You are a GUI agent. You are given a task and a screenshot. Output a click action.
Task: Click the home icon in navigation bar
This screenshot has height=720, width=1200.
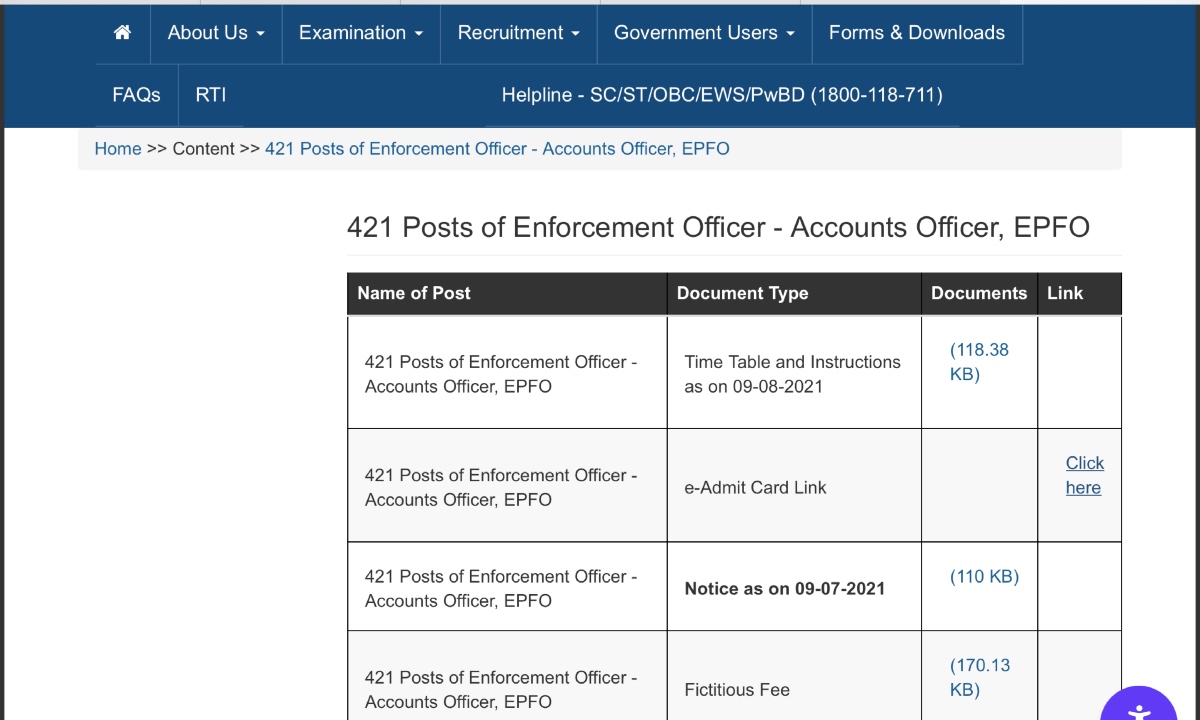pyautogui.click(x=123, y=33)
